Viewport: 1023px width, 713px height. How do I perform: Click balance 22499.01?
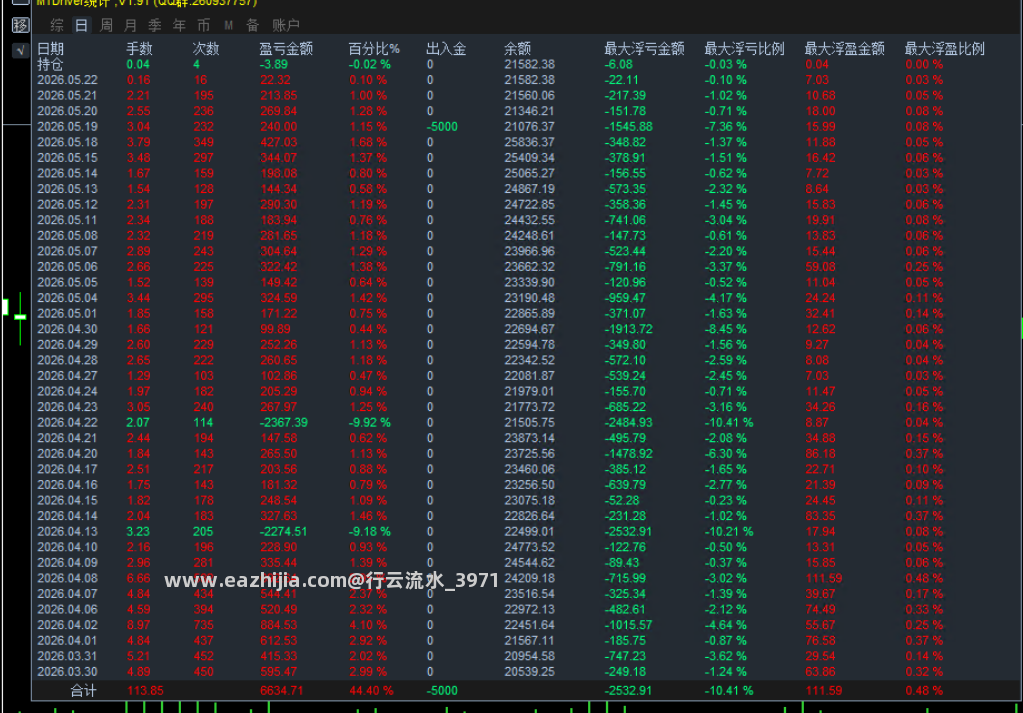529,532
